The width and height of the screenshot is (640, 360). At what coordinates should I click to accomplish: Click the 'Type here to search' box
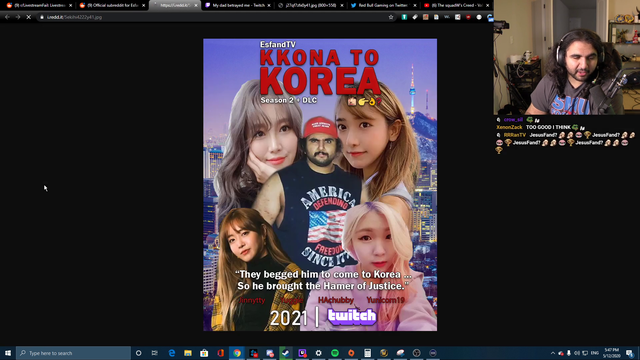coord(73,353)
